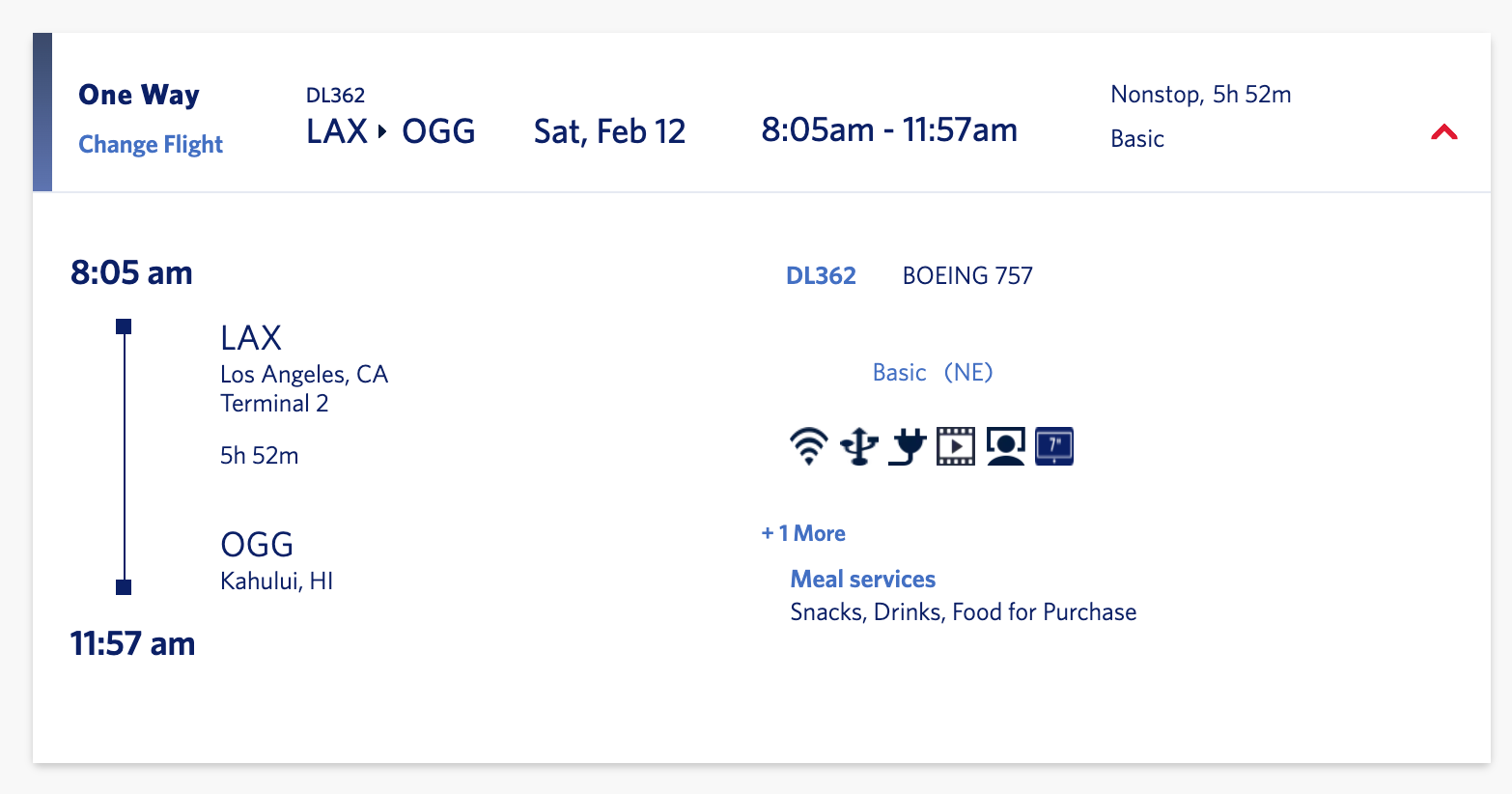This screenshot has height=794, width=1512.
Task: Click the Wi-Fi amenity icon
Action: (x=808, y=446)
